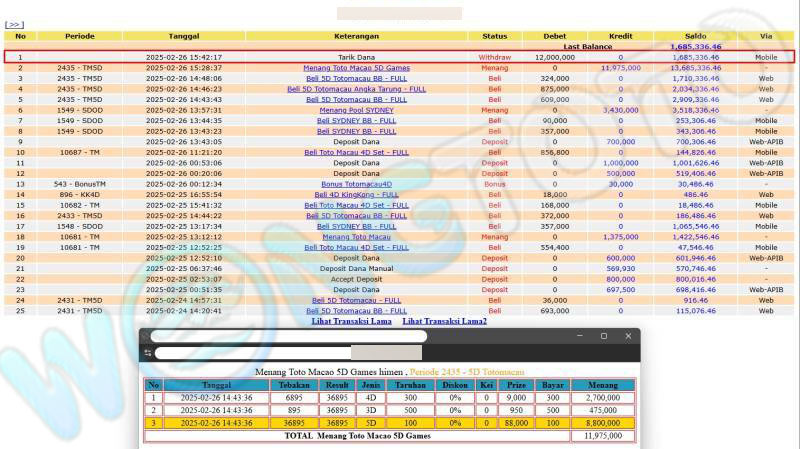Click the Tebakan column header in popup
800x449 pixels.
click(x=294, y=385)
